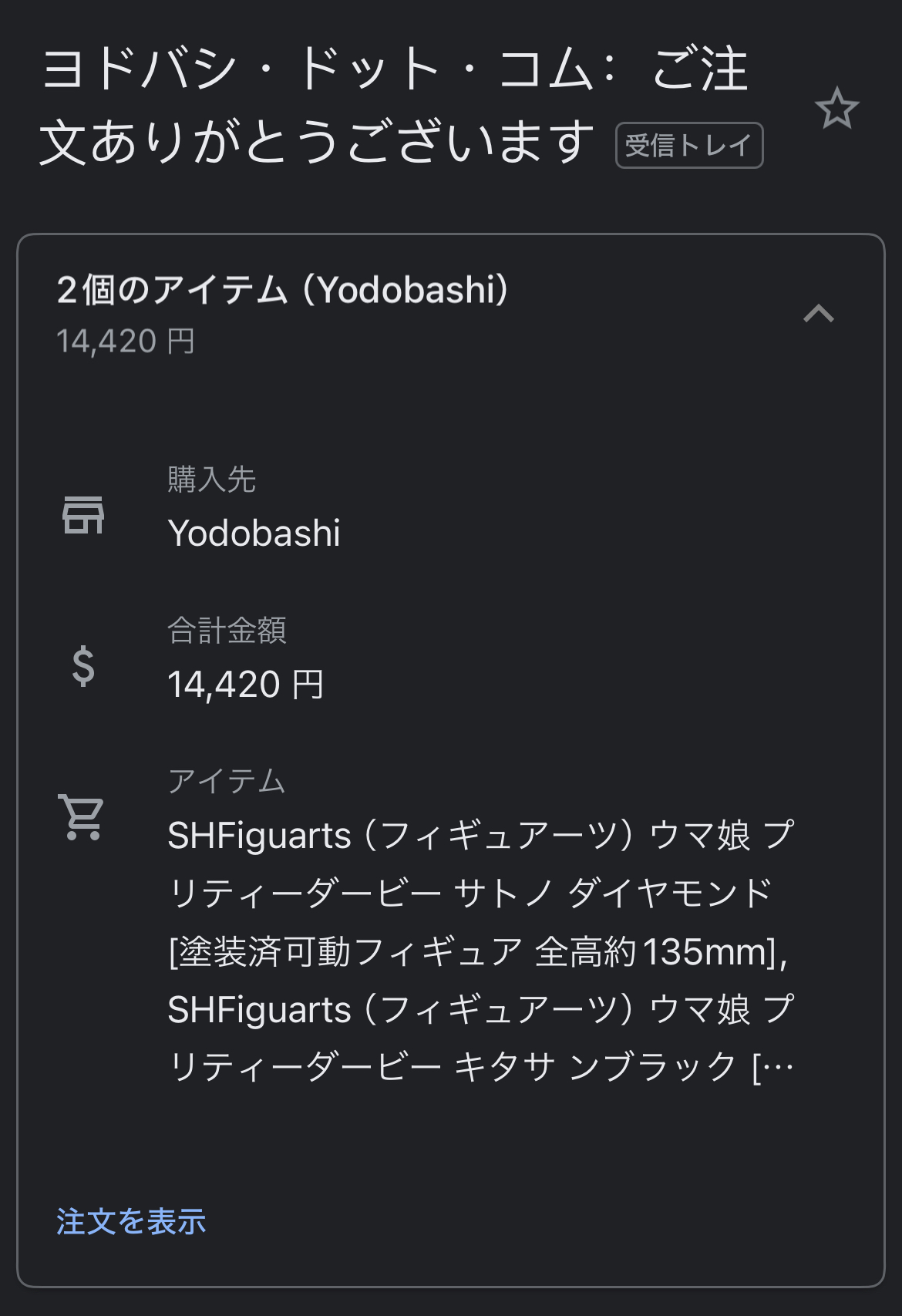Click the Yodobashi seller name
The width and height of the screenshot is (902, 1316).
(254, 533)
